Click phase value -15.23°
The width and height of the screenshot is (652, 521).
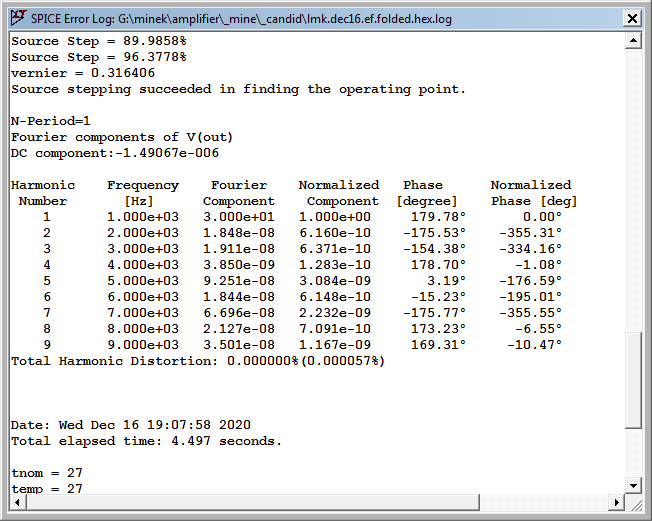[438, 297]
